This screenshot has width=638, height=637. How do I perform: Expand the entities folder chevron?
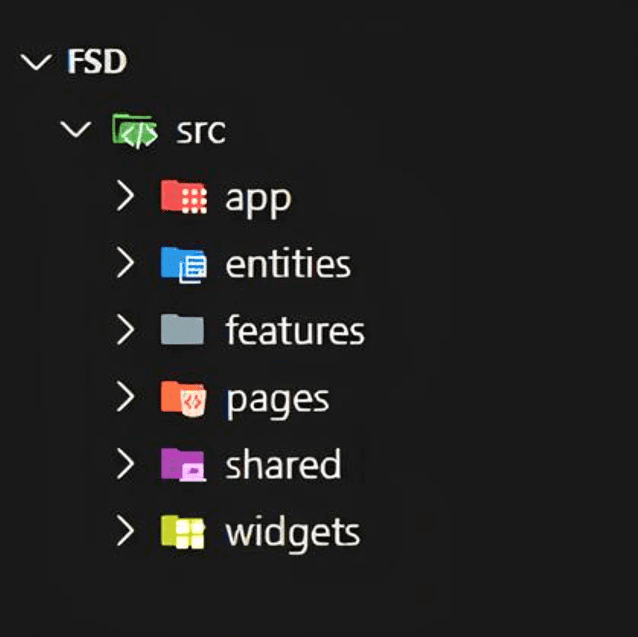click(124, 264)
